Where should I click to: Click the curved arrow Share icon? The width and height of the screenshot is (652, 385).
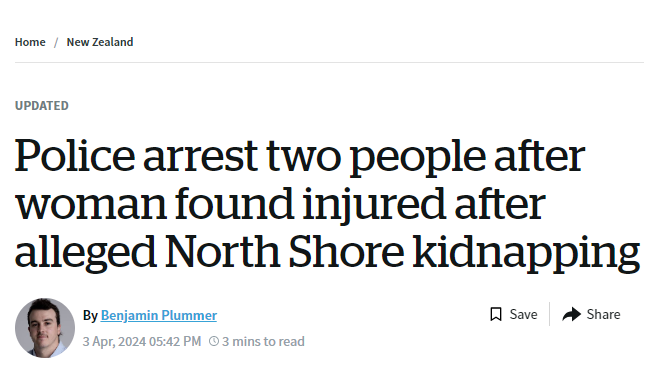pos(571,314)
